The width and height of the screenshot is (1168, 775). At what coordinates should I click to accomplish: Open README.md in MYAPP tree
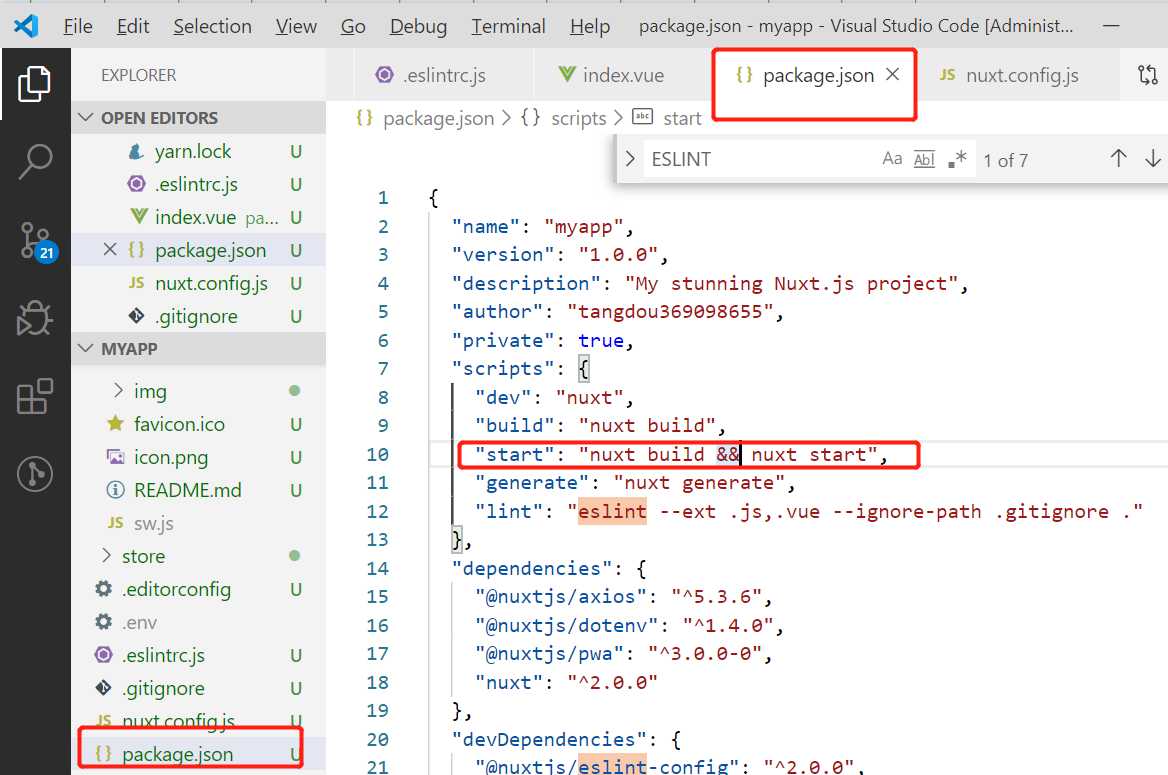pos(188,490)
